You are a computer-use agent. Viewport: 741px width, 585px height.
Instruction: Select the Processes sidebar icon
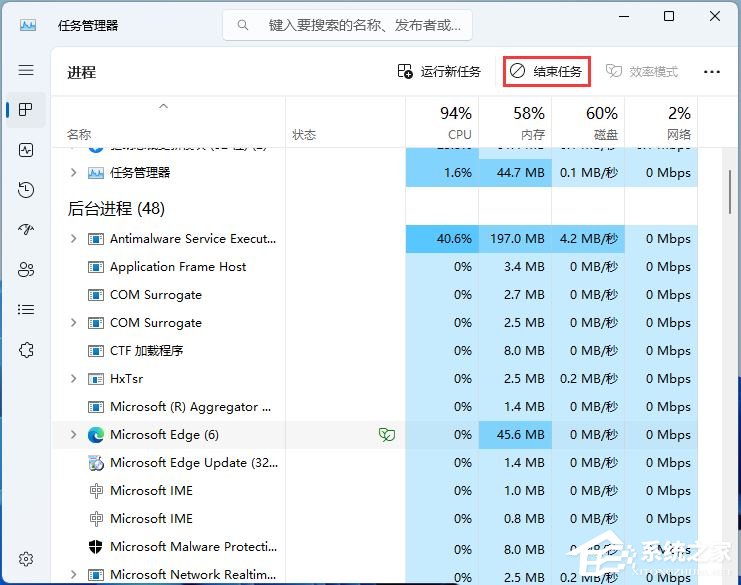(26, 110)
